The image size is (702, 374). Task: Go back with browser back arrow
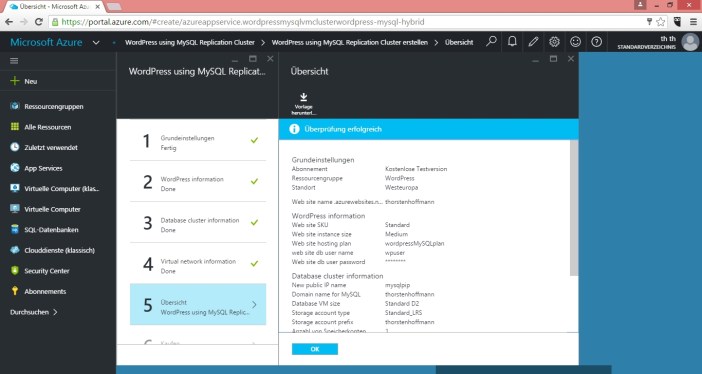click(x=9, y=21)
